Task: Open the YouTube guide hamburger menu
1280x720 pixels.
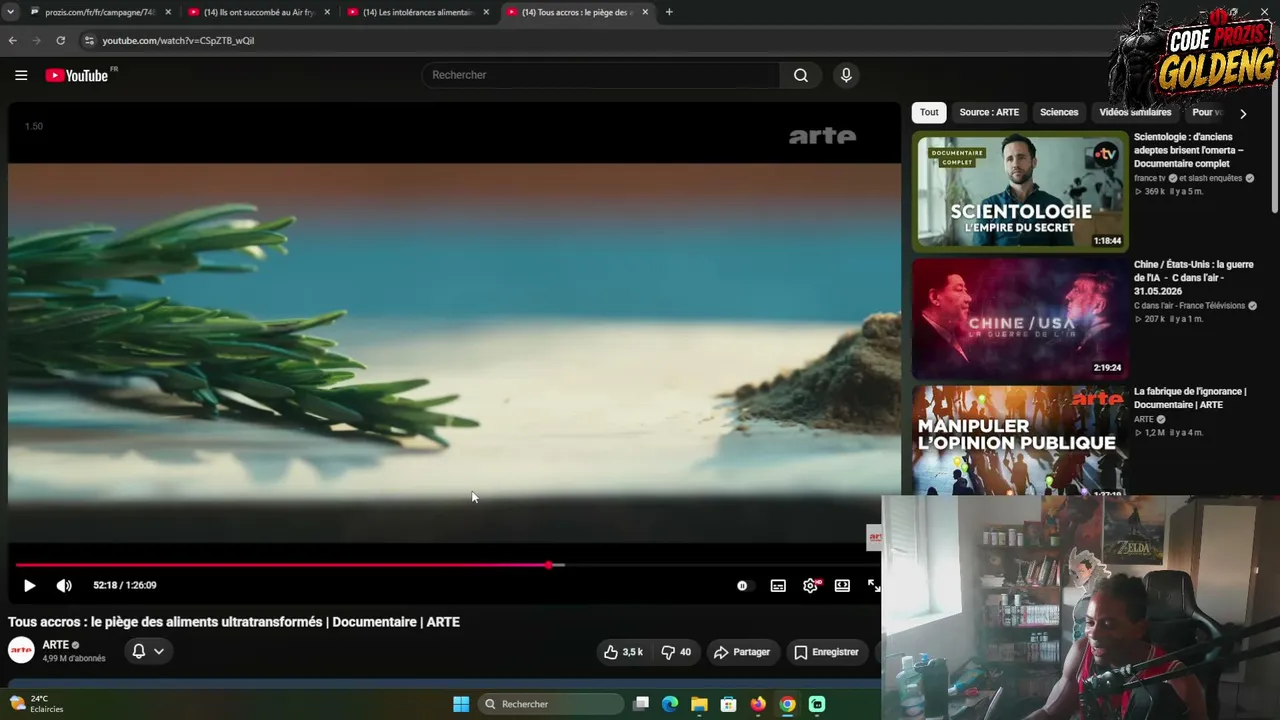Action: coord(21,75)
